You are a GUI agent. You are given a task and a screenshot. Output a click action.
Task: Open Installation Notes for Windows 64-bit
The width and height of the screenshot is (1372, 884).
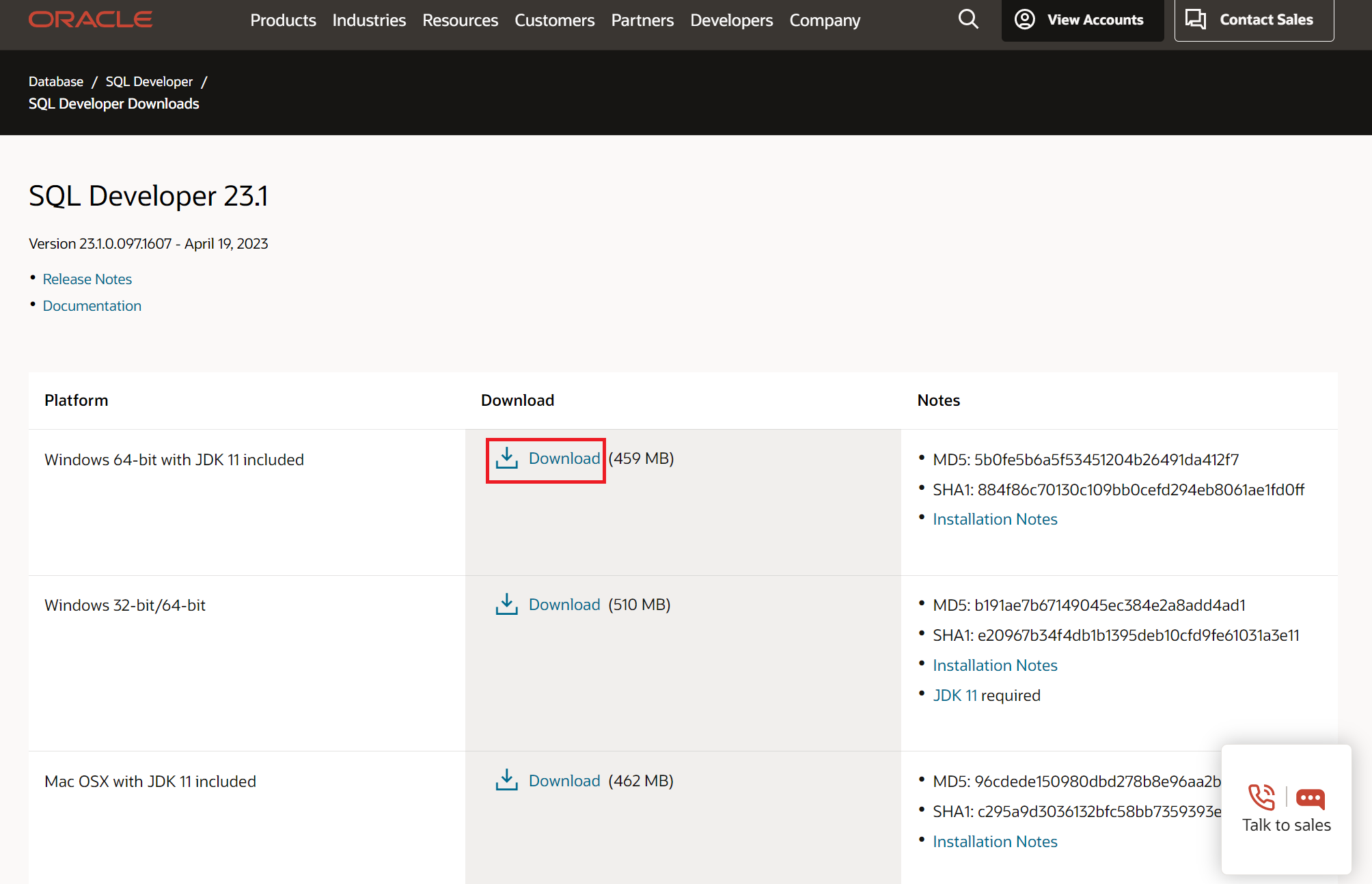tap(995, 519)
